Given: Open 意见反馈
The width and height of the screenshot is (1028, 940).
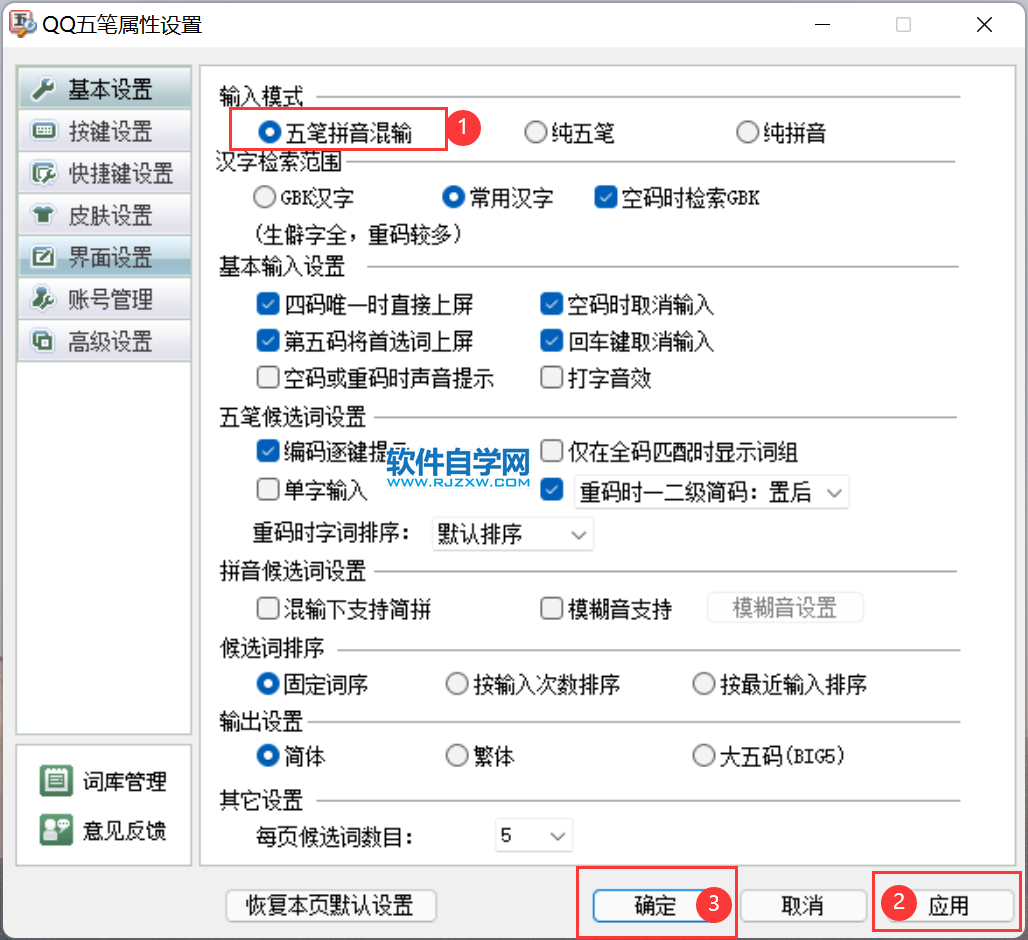Looking at the screenshot, I should [104, 830].
